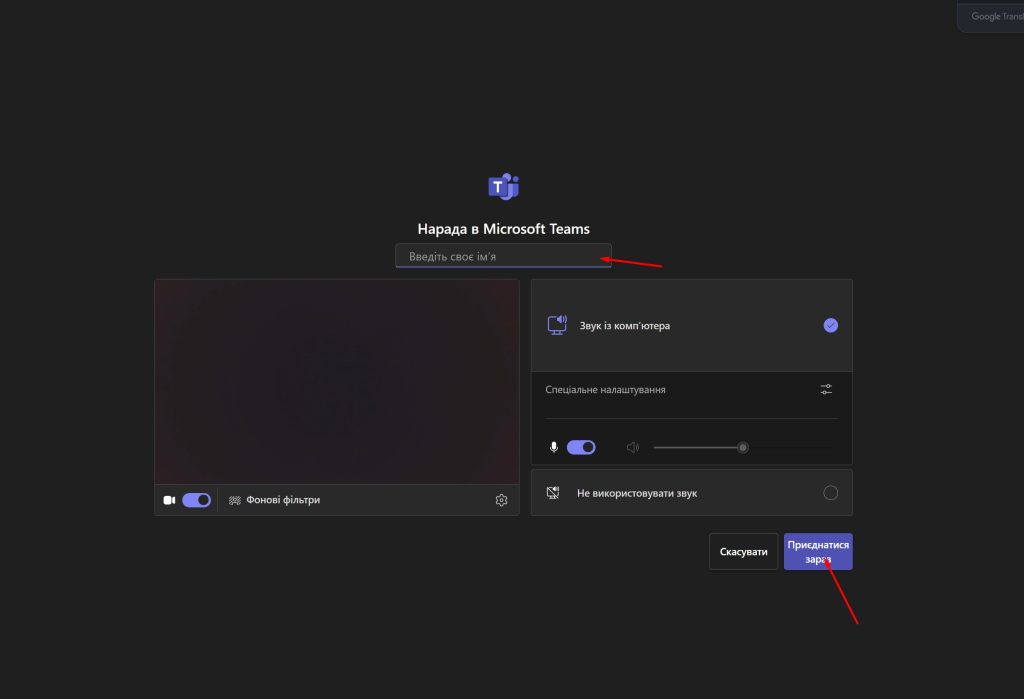Click the Введіть своє ім'я name field
Viewport: 1024px width, 699px height.
502,257
